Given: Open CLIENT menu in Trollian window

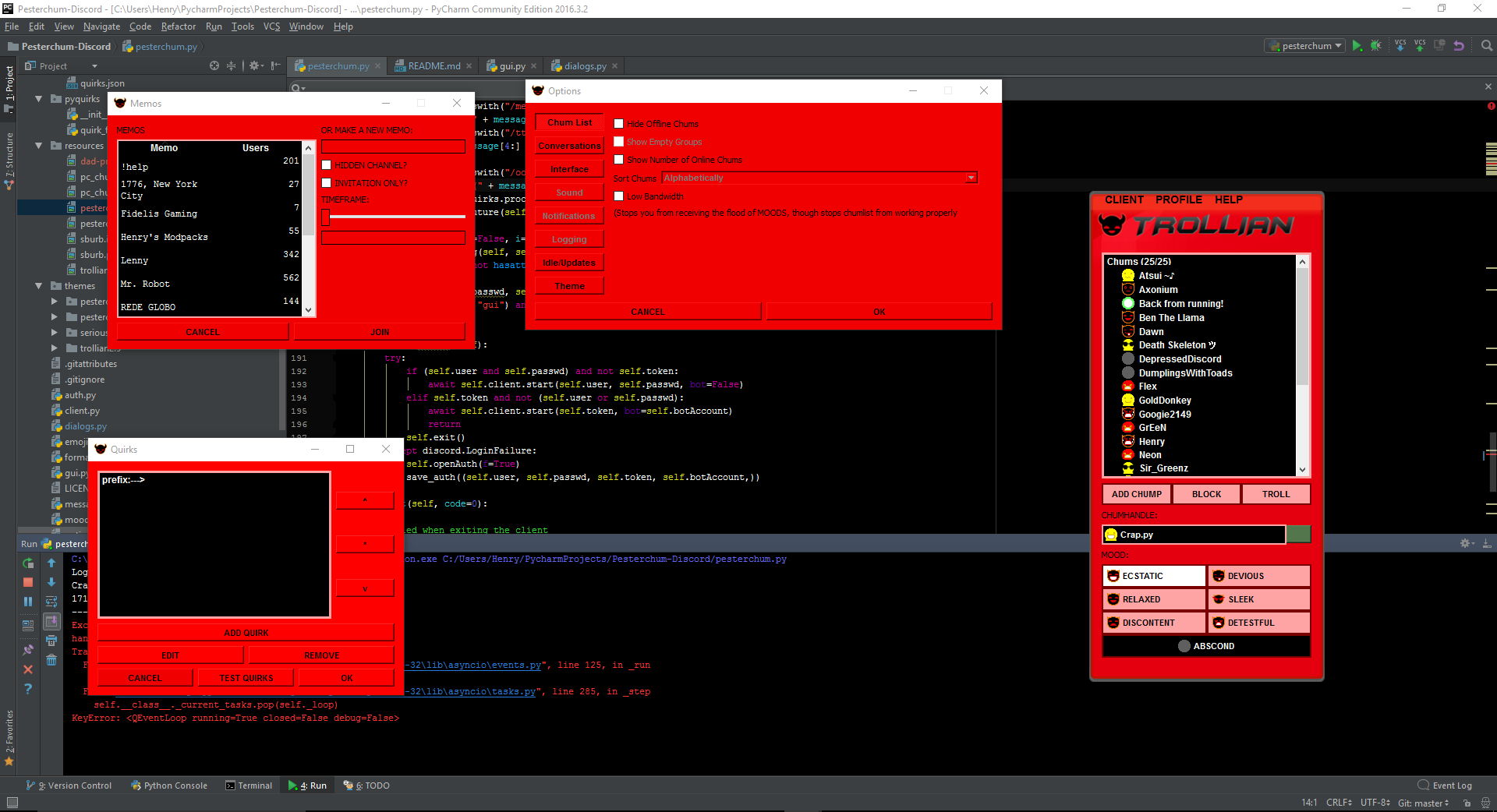Looking at the screenshot, I should [x=1124, y=199].
